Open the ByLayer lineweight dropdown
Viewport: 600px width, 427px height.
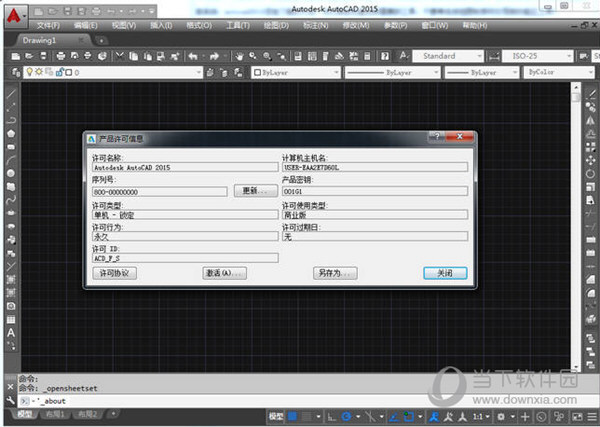(514, 72)
